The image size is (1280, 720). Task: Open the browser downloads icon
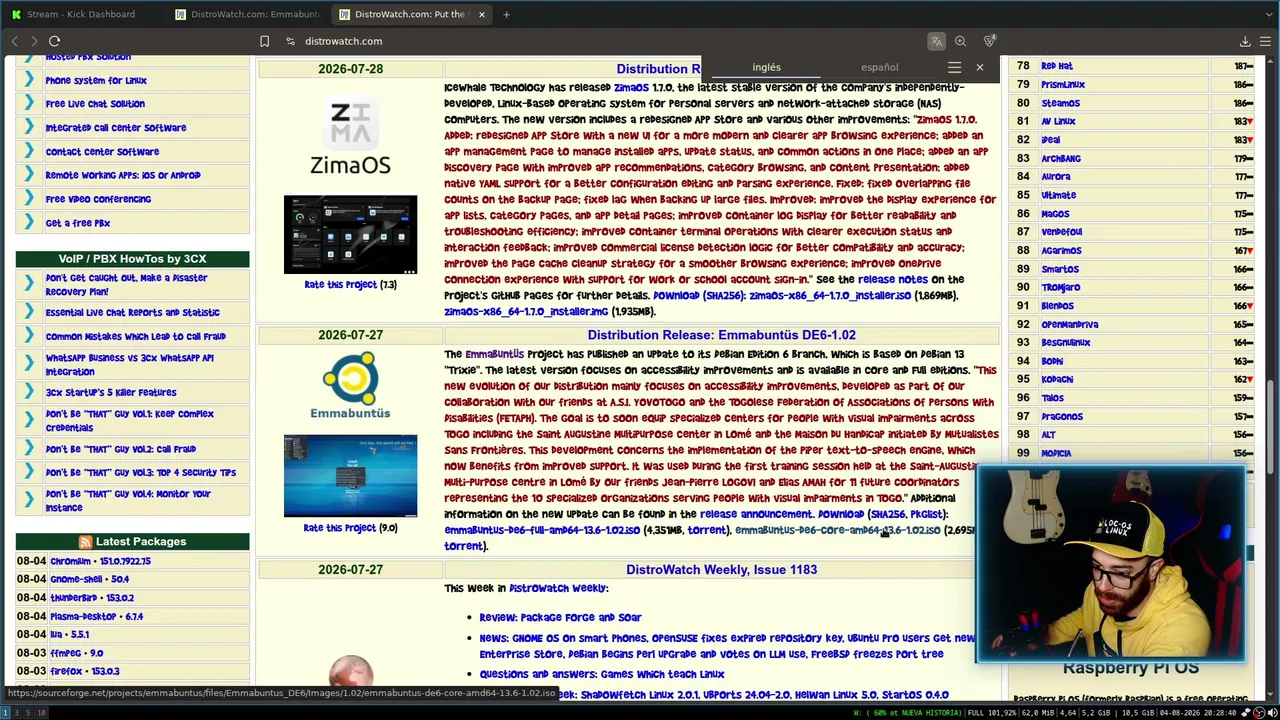point(1245,41)
